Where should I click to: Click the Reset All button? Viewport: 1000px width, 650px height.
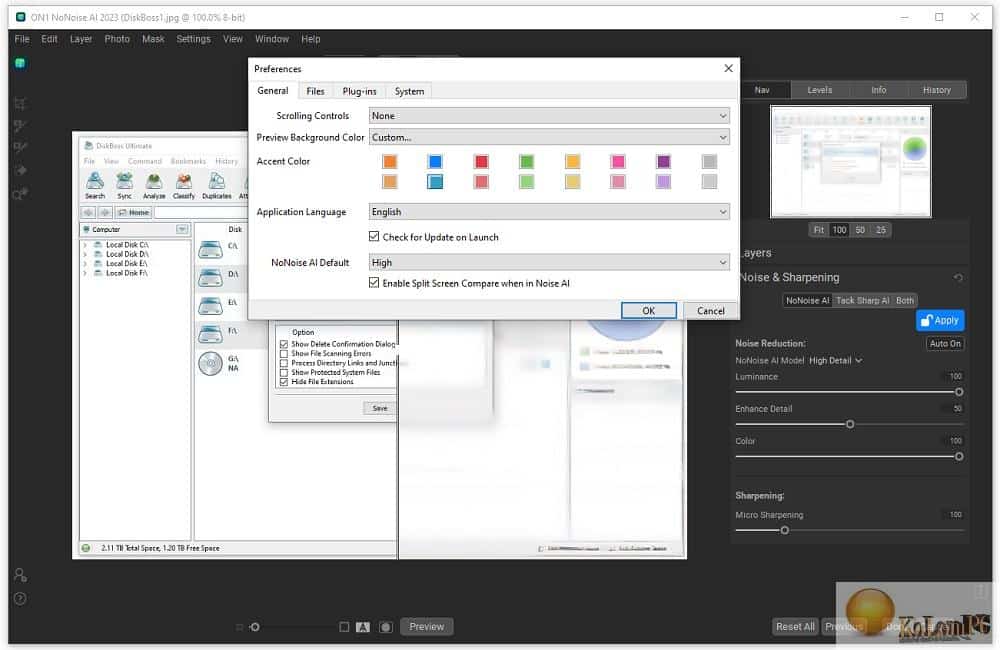(795, 627)
